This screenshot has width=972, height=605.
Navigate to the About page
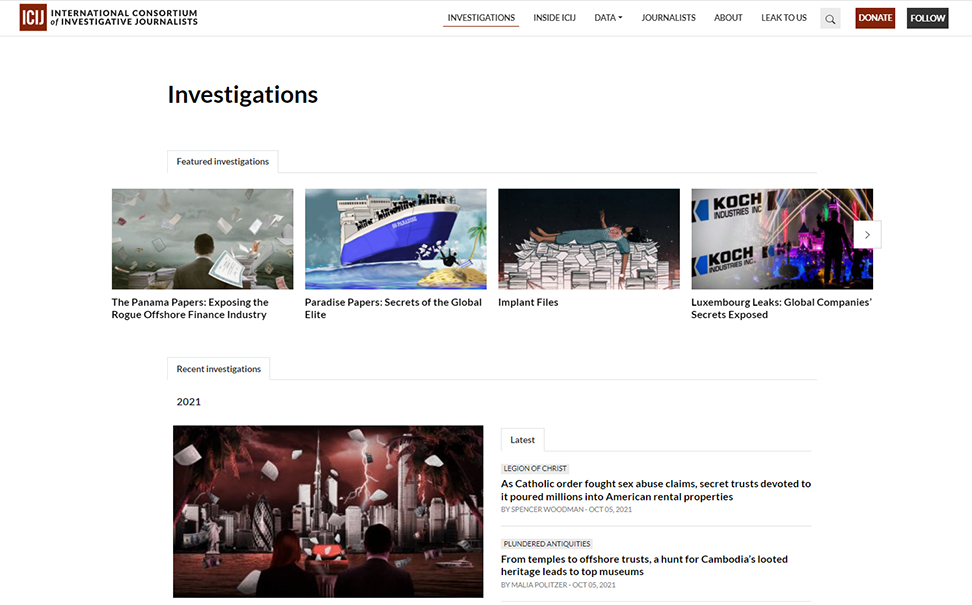point(728,18)
